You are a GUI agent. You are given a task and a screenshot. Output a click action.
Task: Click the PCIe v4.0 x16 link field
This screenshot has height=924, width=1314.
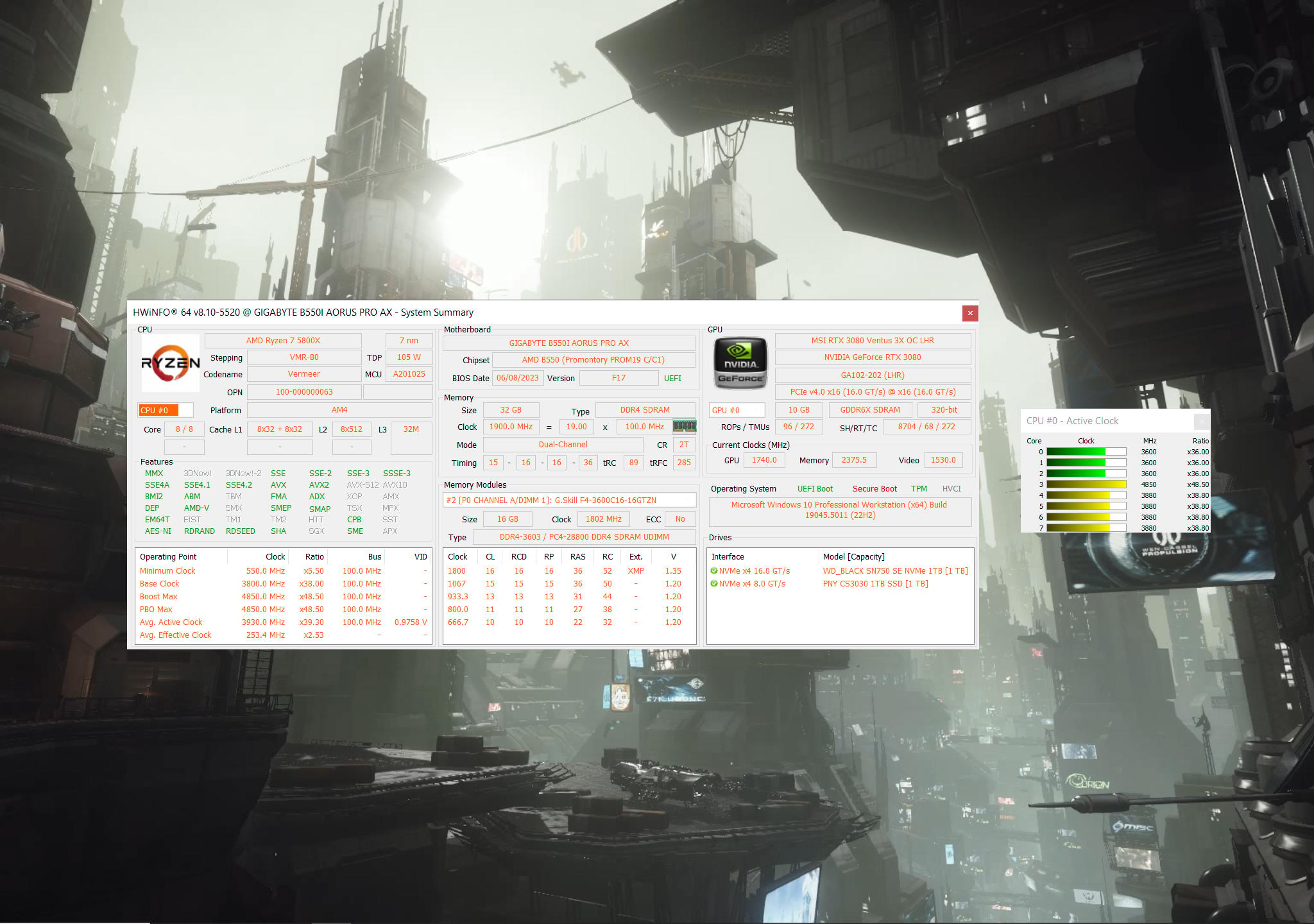coord(873,392)
